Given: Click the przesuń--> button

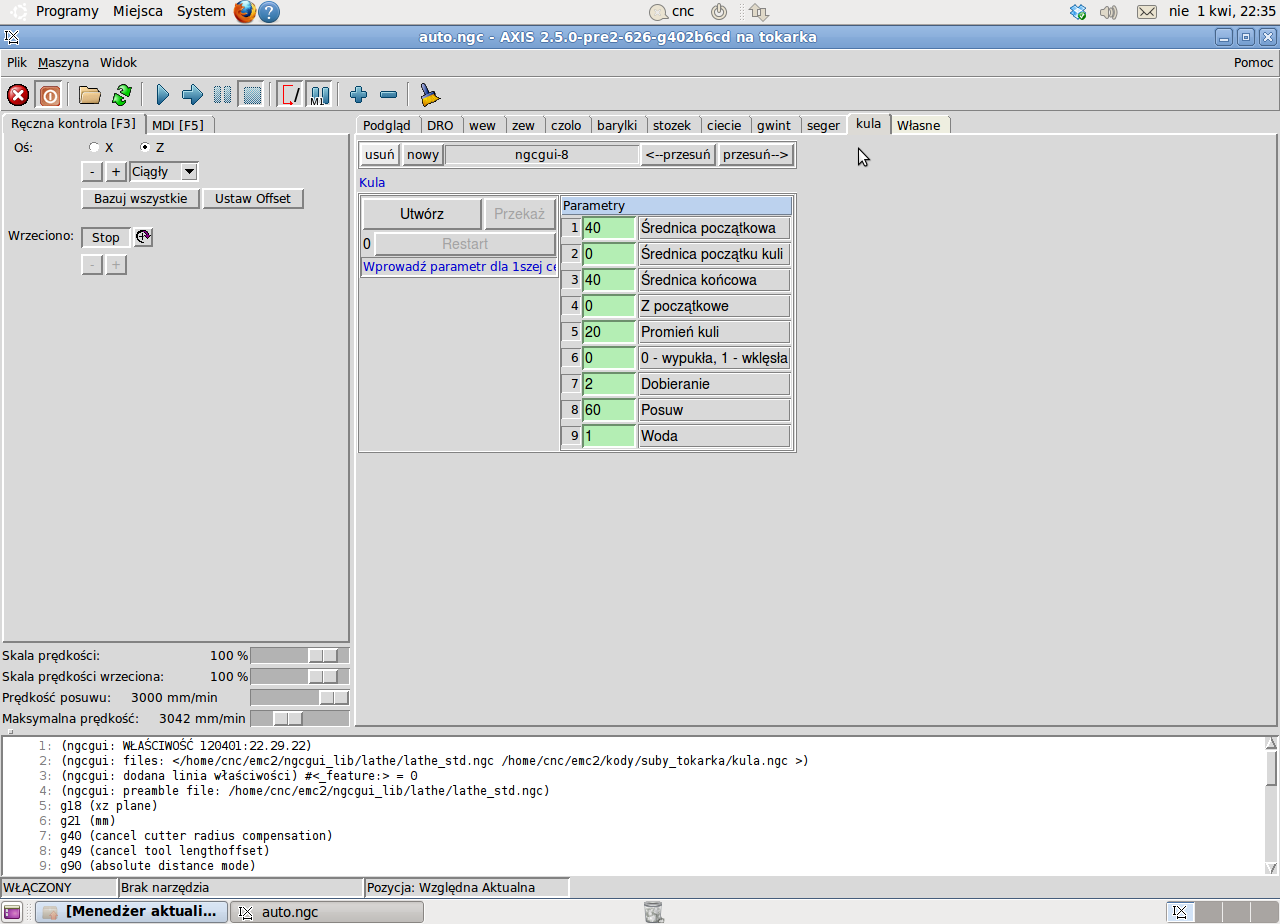Looking at the screenshot, I should (x=756, y=155).
